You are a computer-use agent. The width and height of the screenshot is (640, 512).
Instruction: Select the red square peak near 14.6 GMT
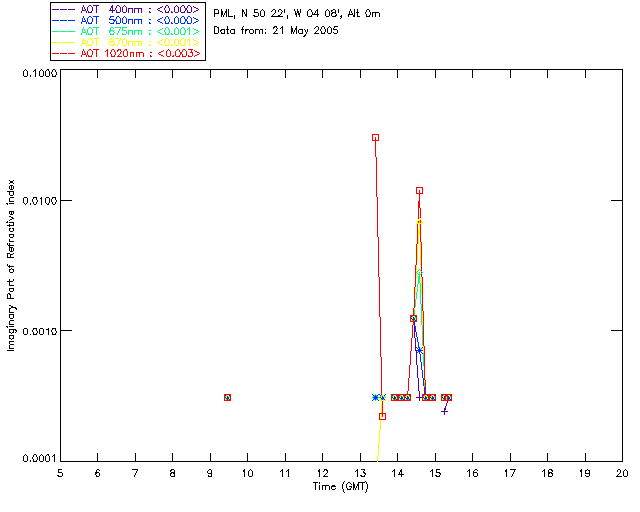point(419,191)
